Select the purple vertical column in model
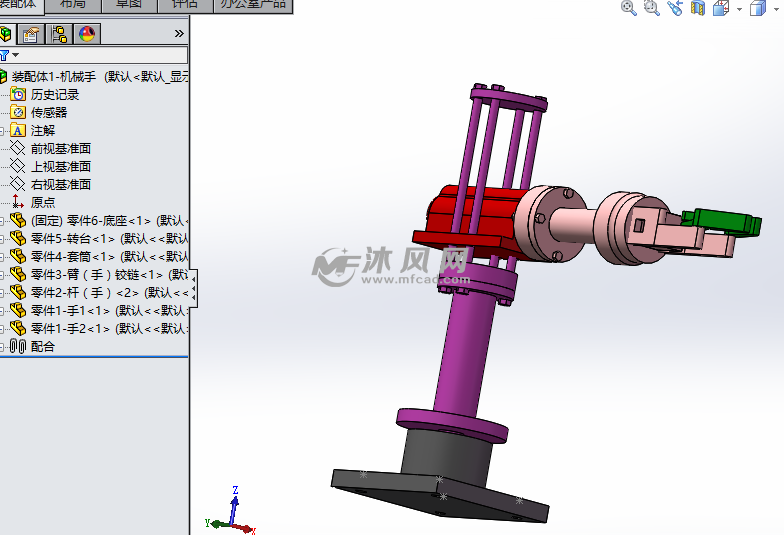The width and height of the screenshot is (784, 535). click(462, 355)
